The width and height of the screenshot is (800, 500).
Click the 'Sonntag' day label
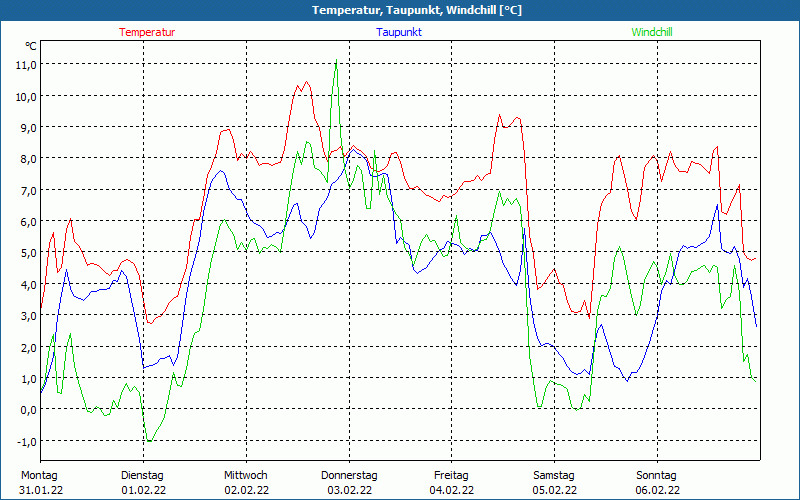coord(657,476)
